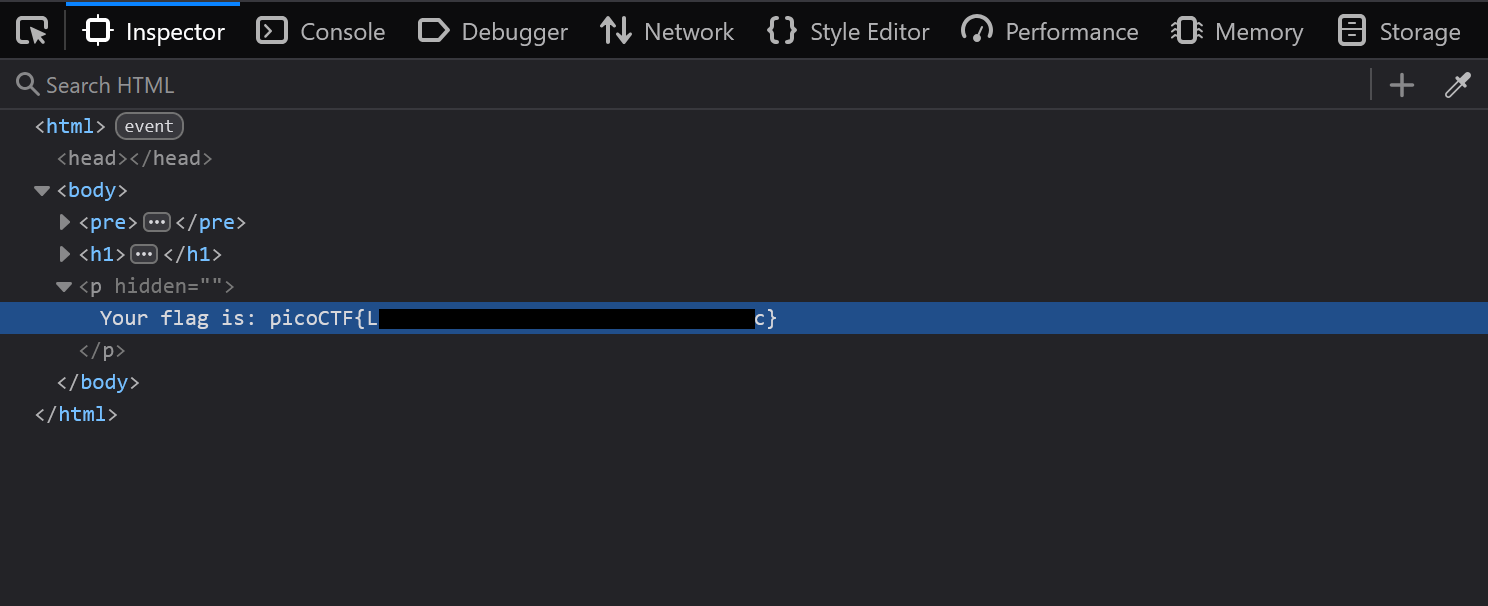The width and height of the screenshot is (1488, 606).
Task: Select the highlighted flag text line
Action: [430, 318]
